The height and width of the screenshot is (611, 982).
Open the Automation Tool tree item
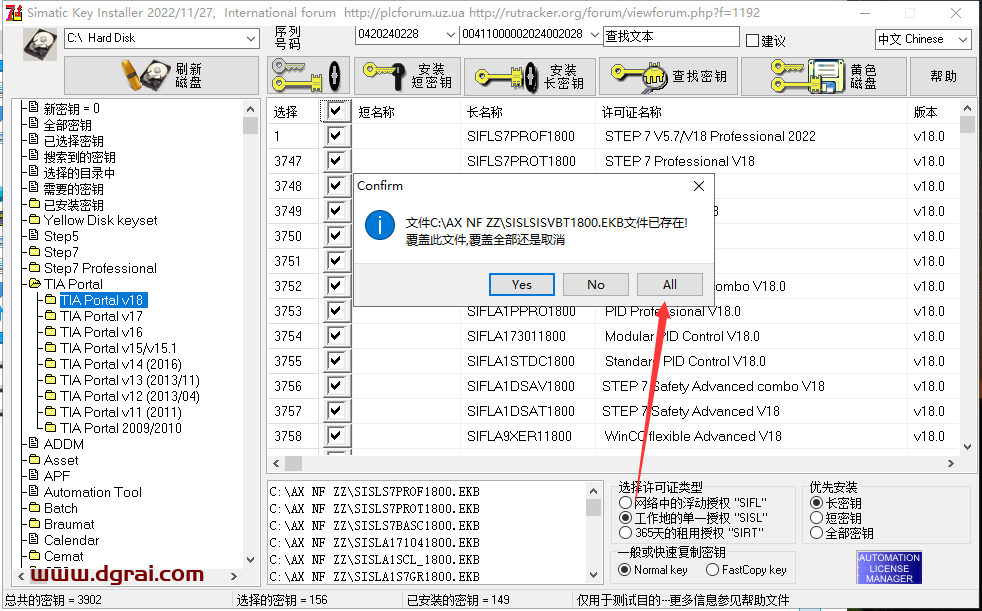tap(93, 492)
